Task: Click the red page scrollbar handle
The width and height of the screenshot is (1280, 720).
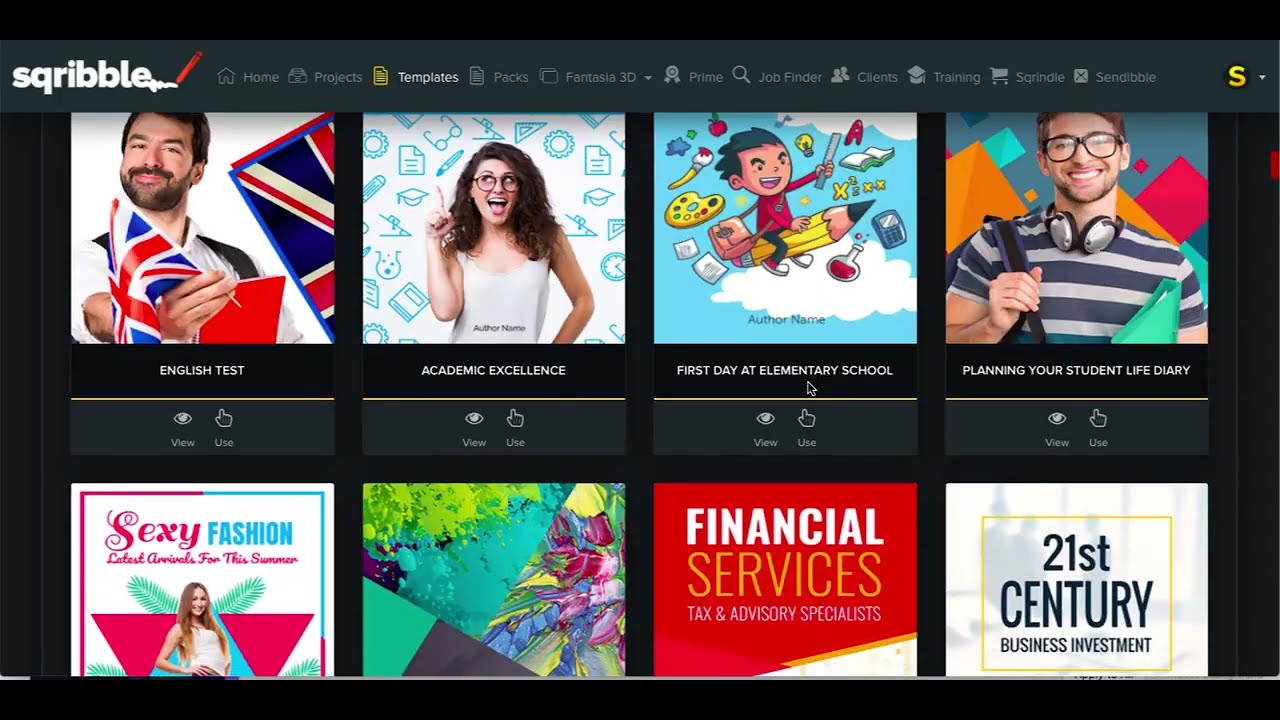Action: (1275, 165)
